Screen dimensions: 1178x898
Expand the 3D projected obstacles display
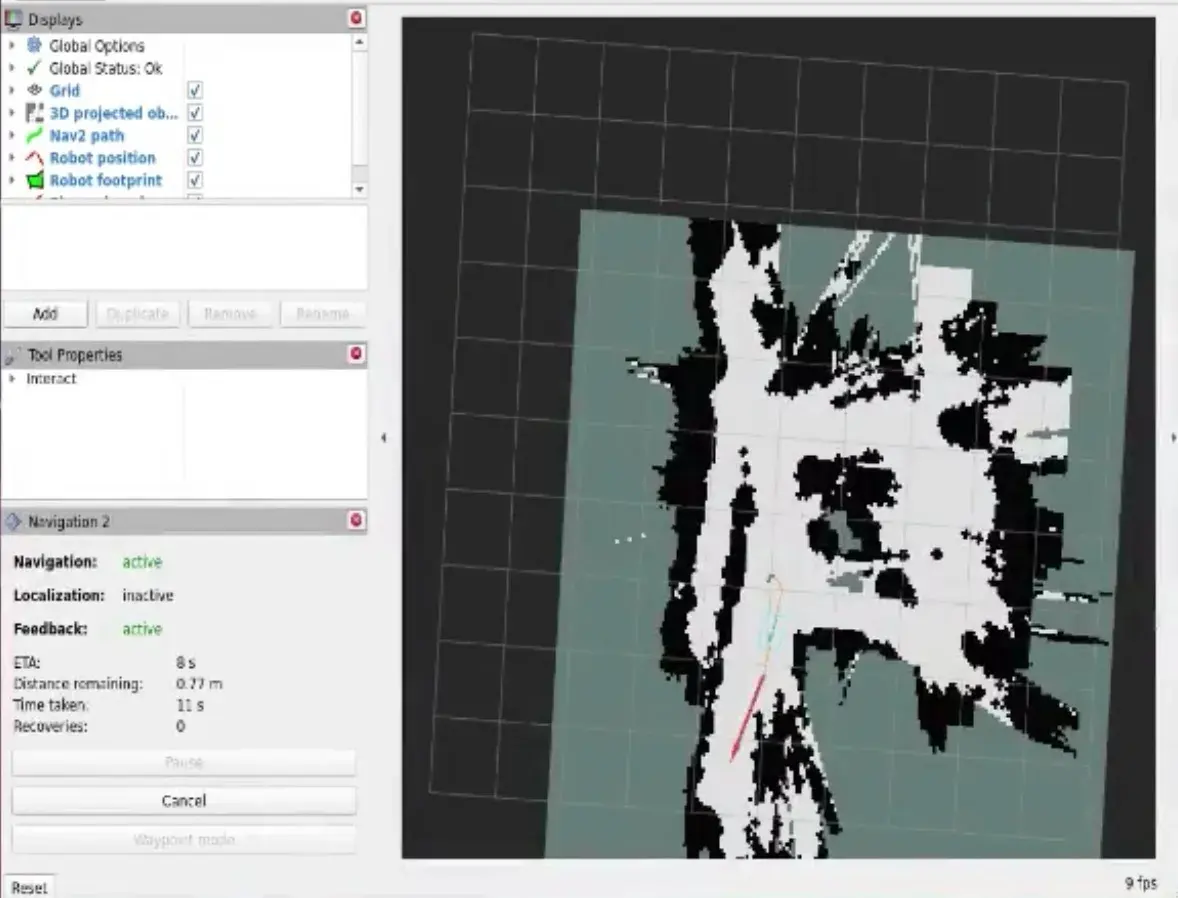click(x=11, y=113)
